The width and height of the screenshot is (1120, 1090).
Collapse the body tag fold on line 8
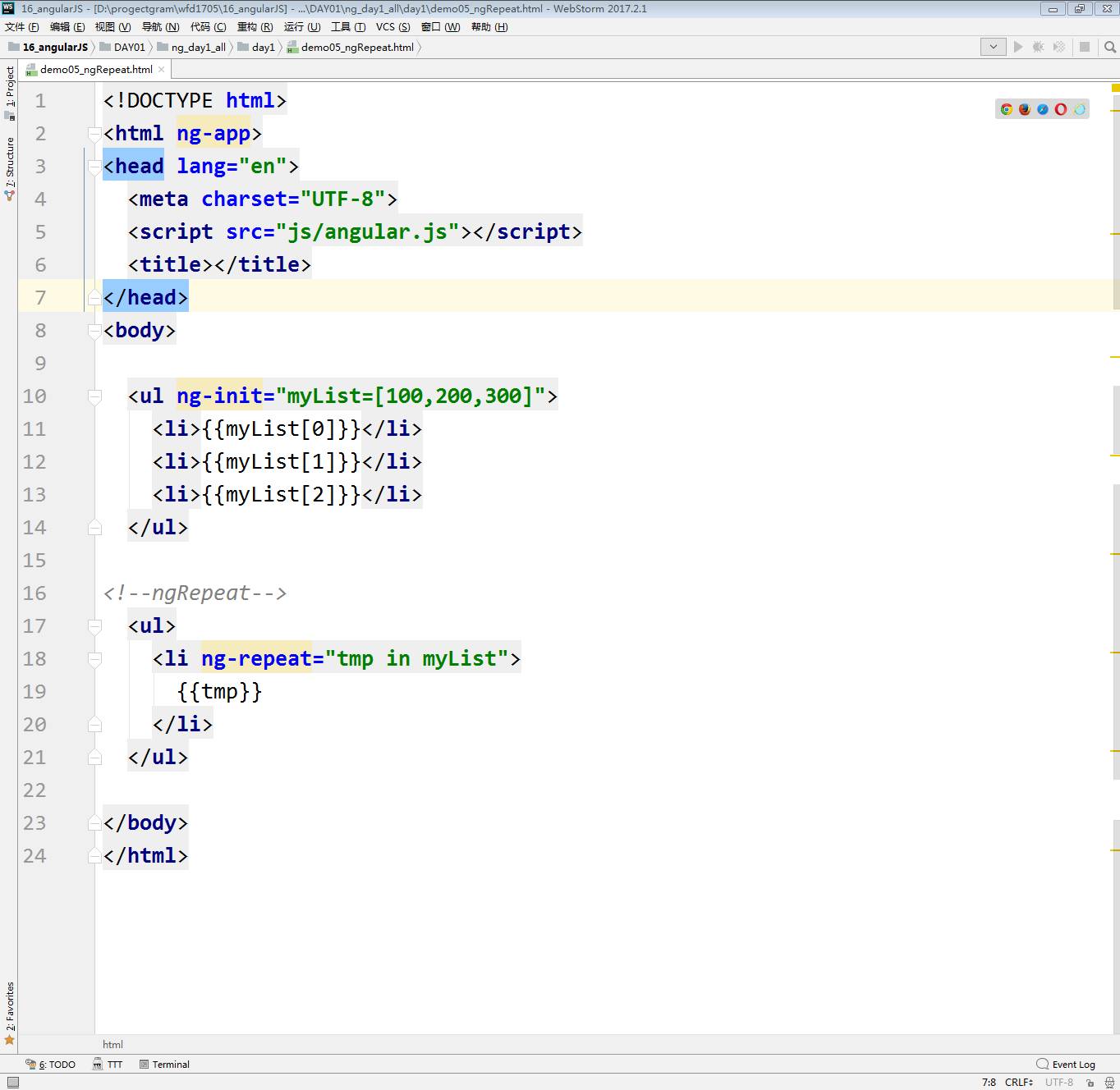coord(95,331)
